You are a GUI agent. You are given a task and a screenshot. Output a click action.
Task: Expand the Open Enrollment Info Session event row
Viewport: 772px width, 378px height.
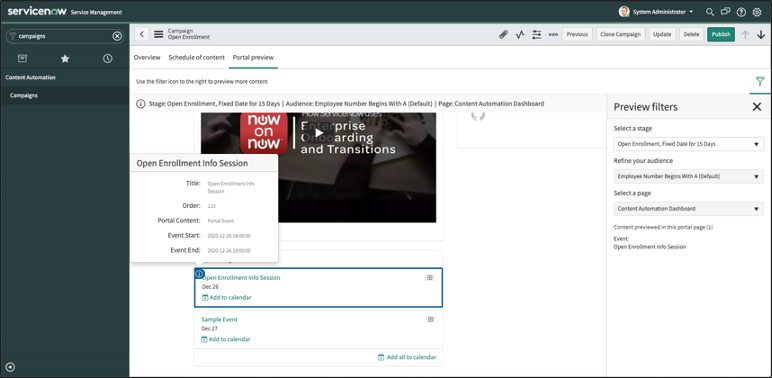(430, 278)
